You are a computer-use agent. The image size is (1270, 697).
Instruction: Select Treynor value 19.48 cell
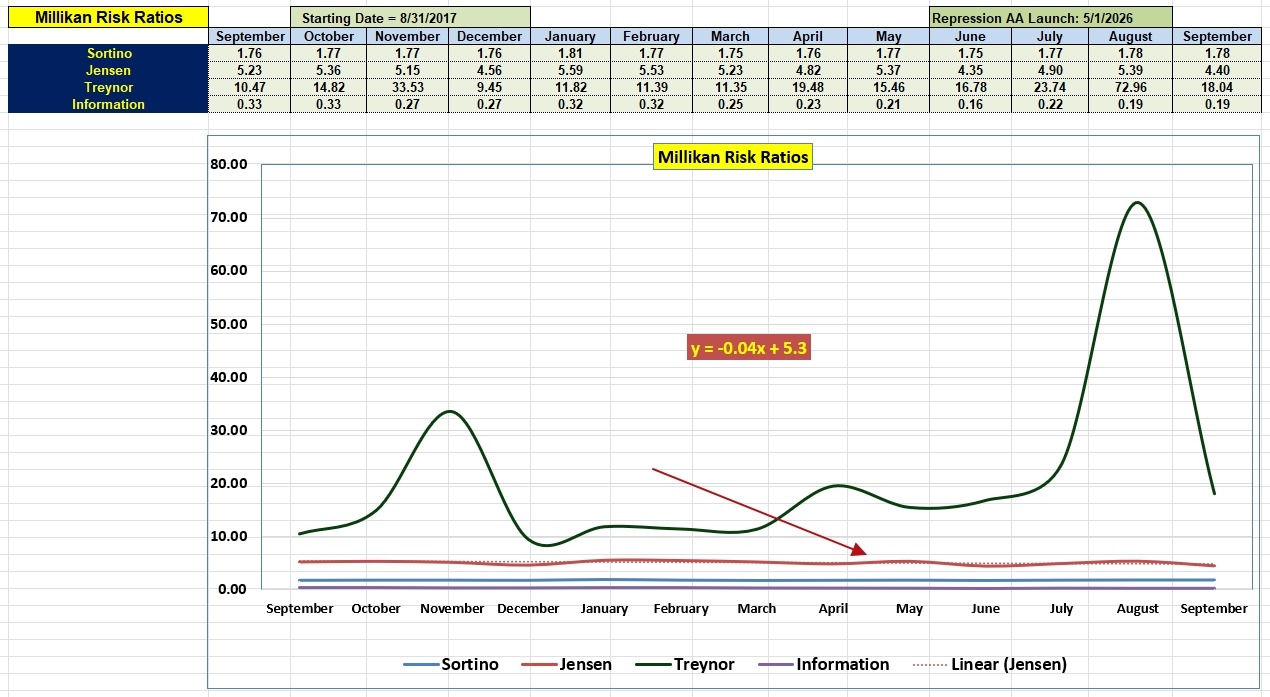pyautogui.click(x=808, y=87)
